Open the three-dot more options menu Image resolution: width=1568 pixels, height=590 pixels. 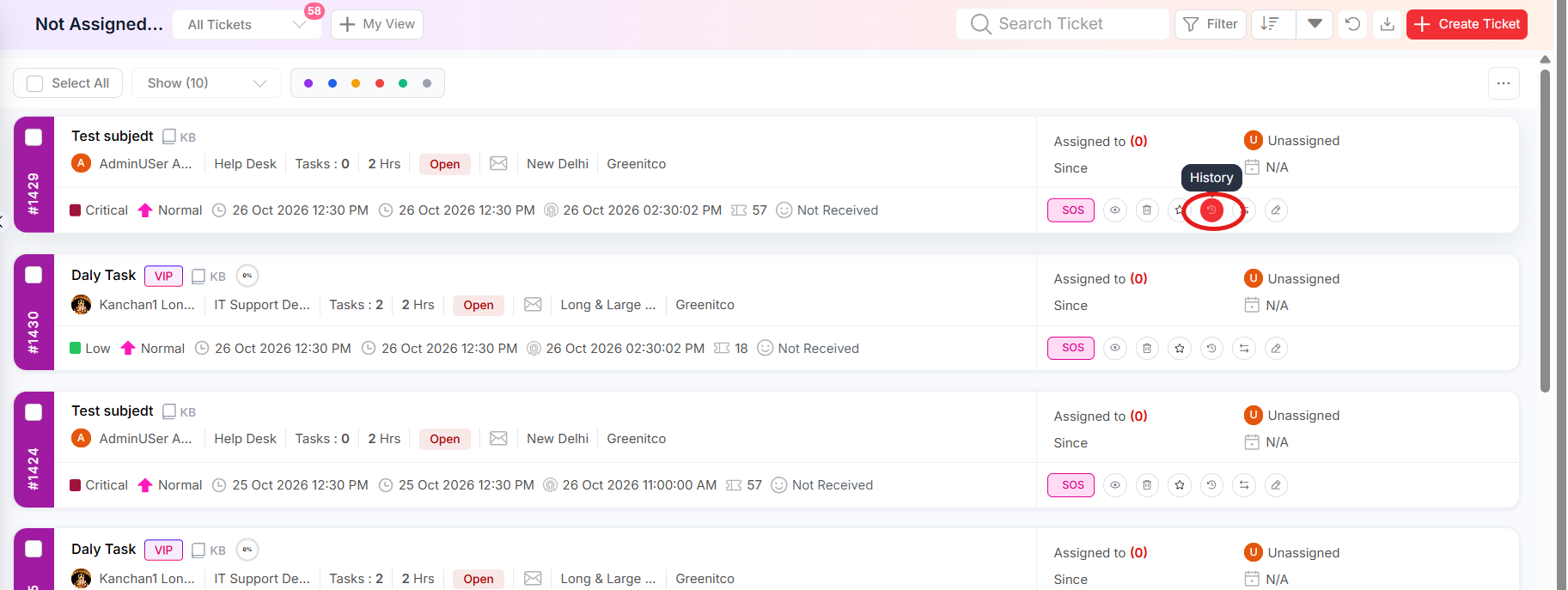coord(1504,83)
